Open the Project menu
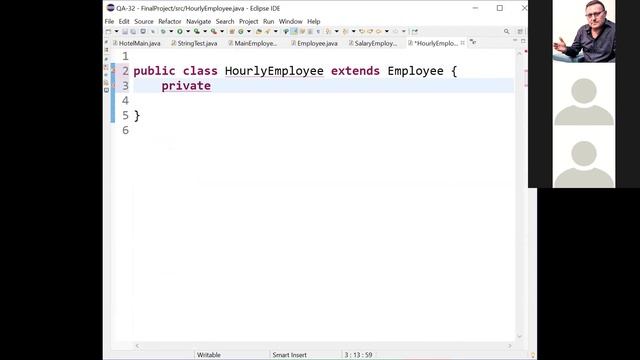The width and height of the screenshot is (640, 360). coord(249,21)
